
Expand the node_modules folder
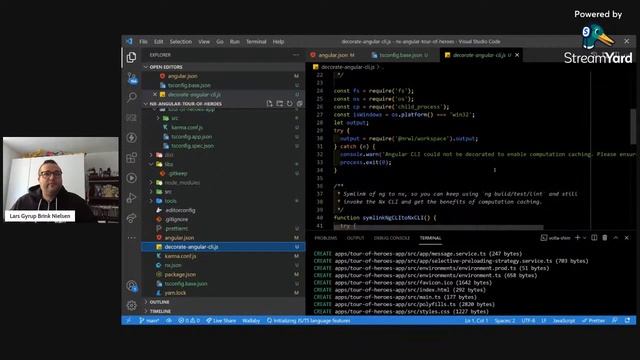pyautogui.click(x=182, y=182)
